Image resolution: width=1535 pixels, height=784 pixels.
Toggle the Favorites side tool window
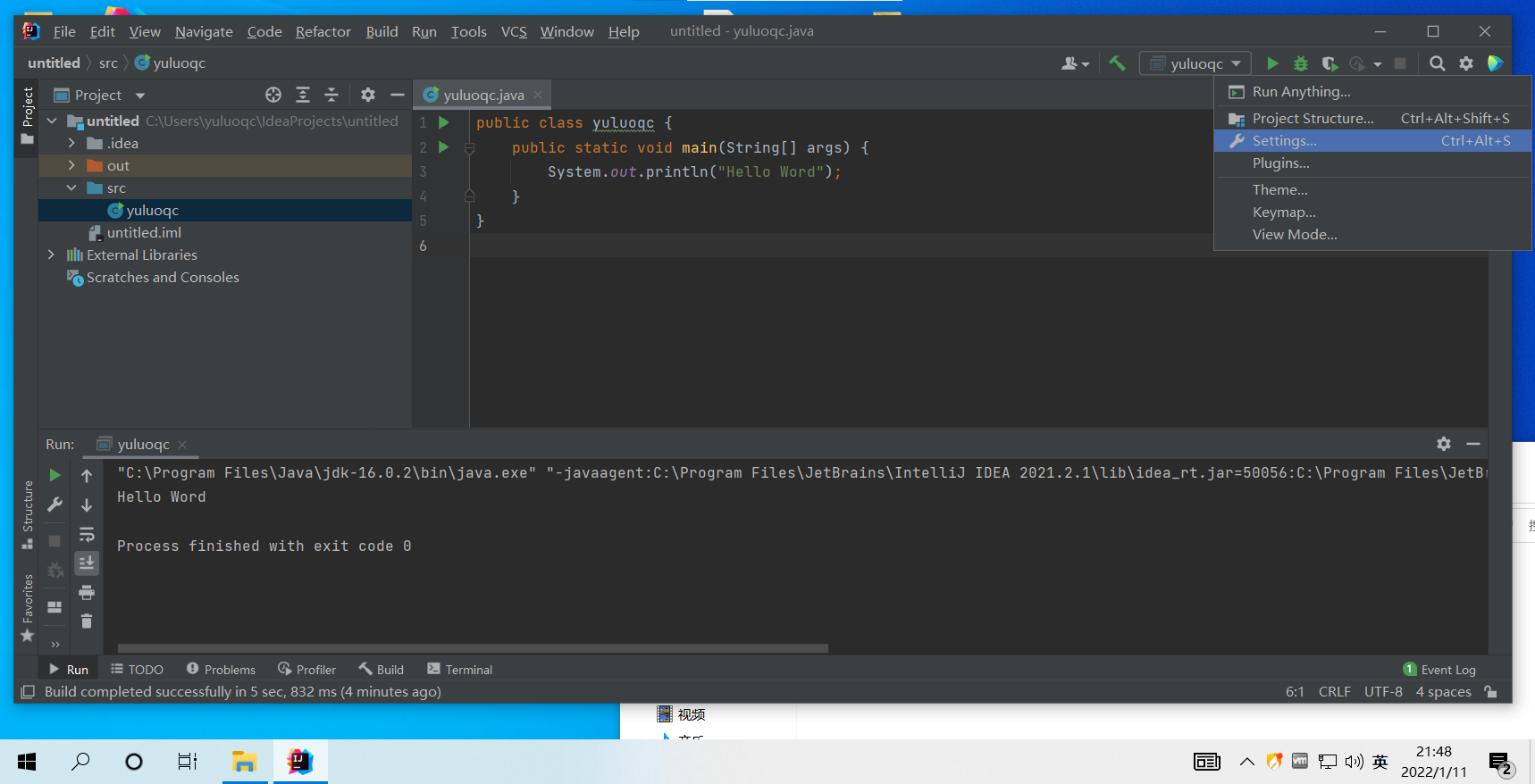[28, 607]
